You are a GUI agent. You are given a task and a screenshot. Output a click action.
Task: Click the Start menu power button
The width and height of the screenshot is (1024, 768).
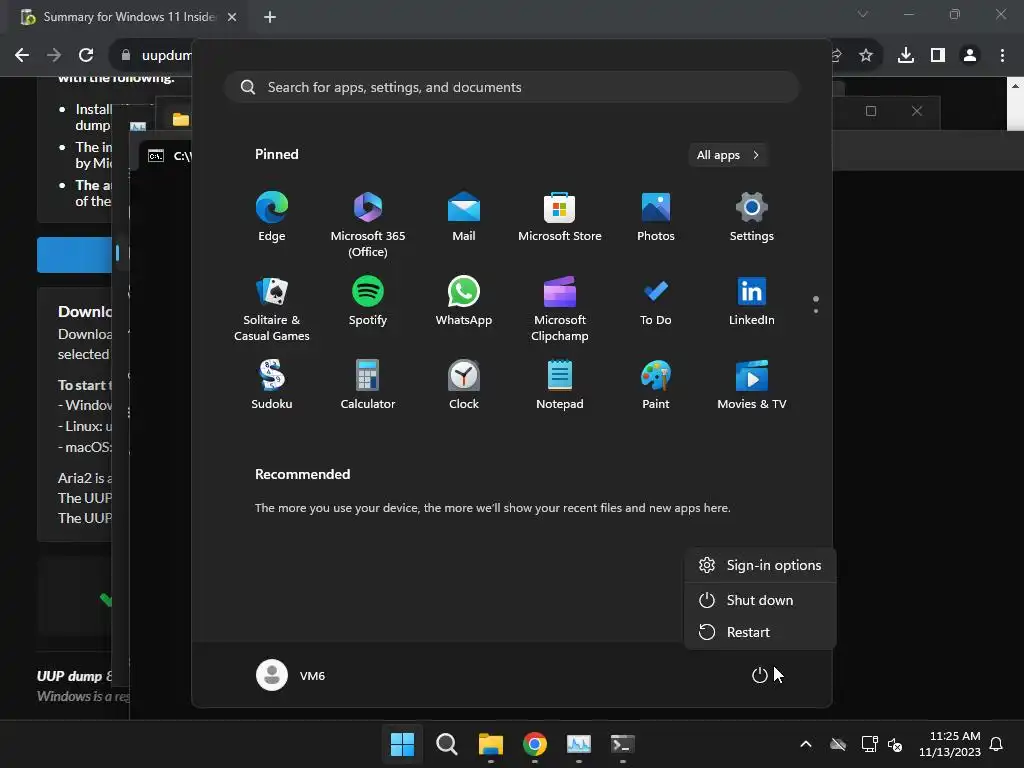pos(760,675)
